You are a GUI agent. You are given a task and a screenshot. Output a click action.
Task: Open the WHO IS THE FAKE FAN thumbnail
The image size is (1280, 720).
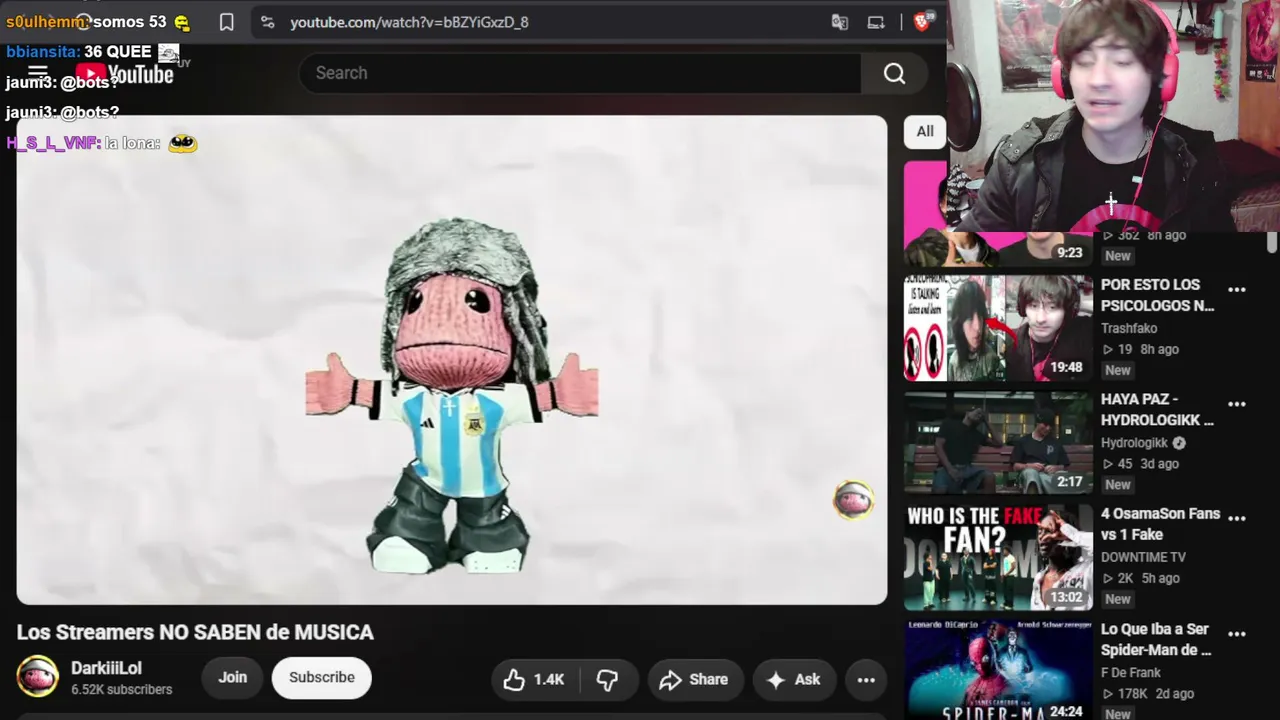tap(999, 557)
